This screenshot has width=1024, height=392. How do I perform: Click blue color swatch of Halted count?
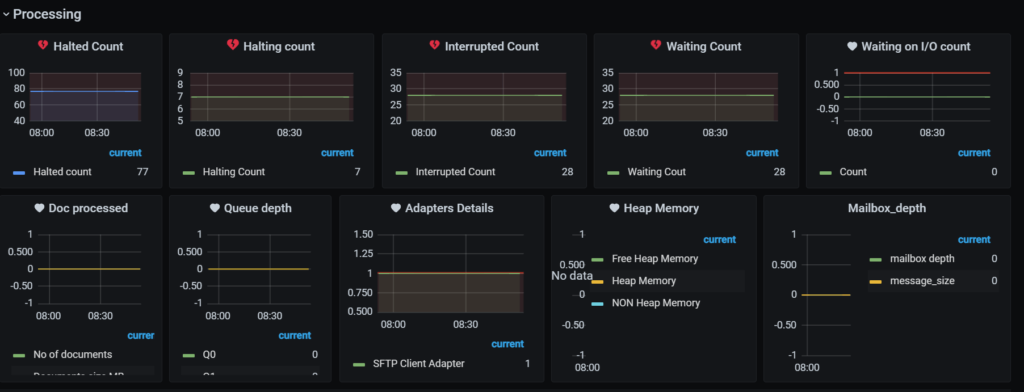point(19,172)
